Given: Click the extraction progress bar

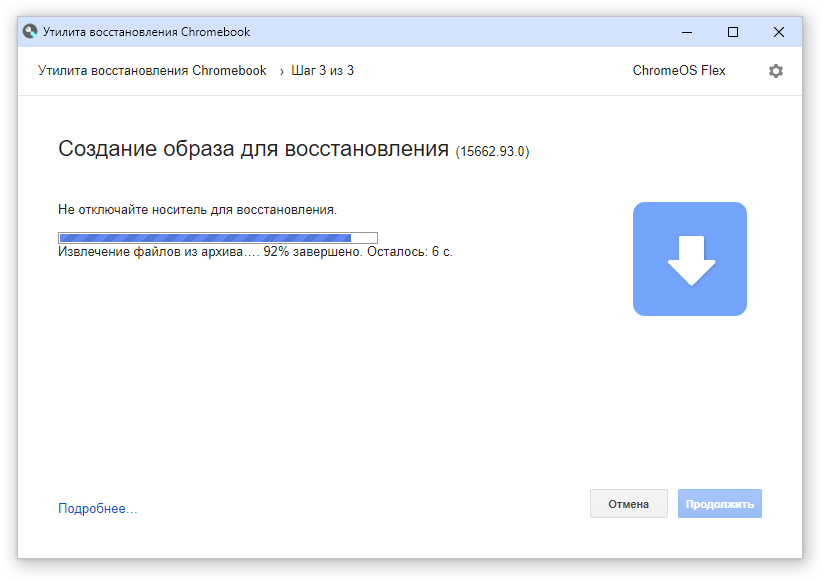Looking at the screenshot, I should point(218,238).
